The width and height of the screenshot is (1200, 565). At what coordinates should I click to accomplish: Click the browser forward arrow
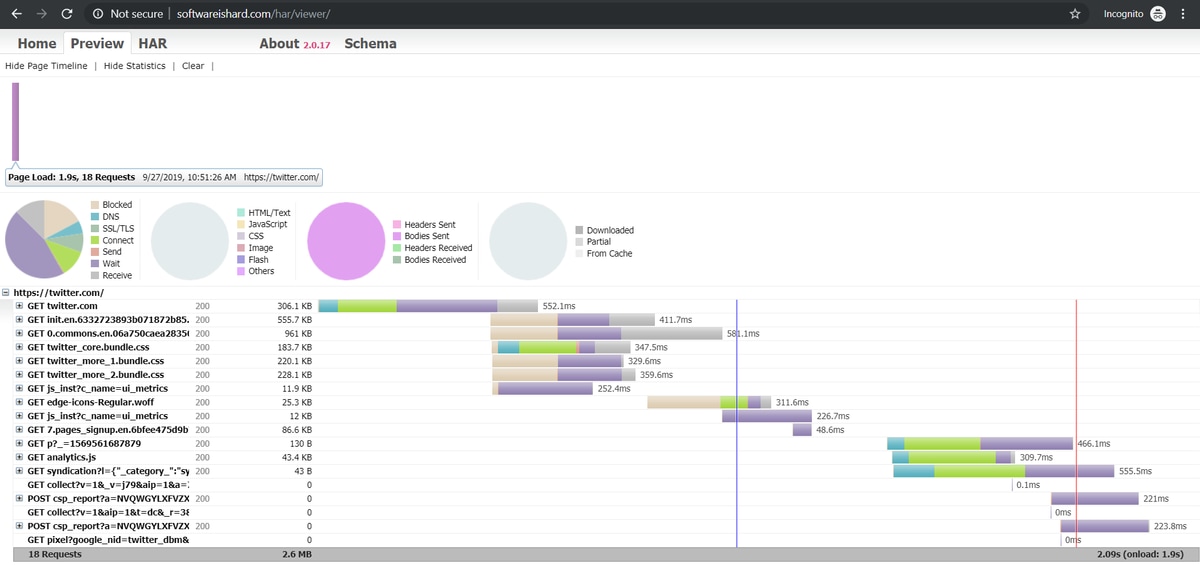pyautogui.click(x=41, y=14)
